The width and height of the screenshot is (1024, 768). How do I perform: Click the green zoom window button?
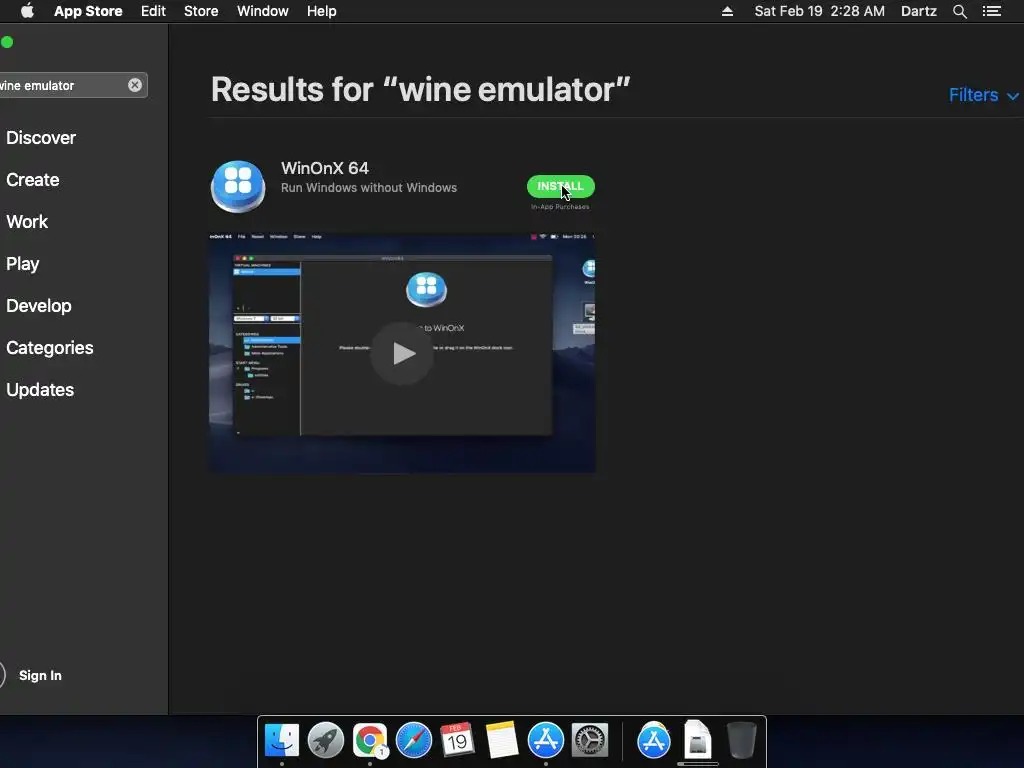click(x=7, y=42)
